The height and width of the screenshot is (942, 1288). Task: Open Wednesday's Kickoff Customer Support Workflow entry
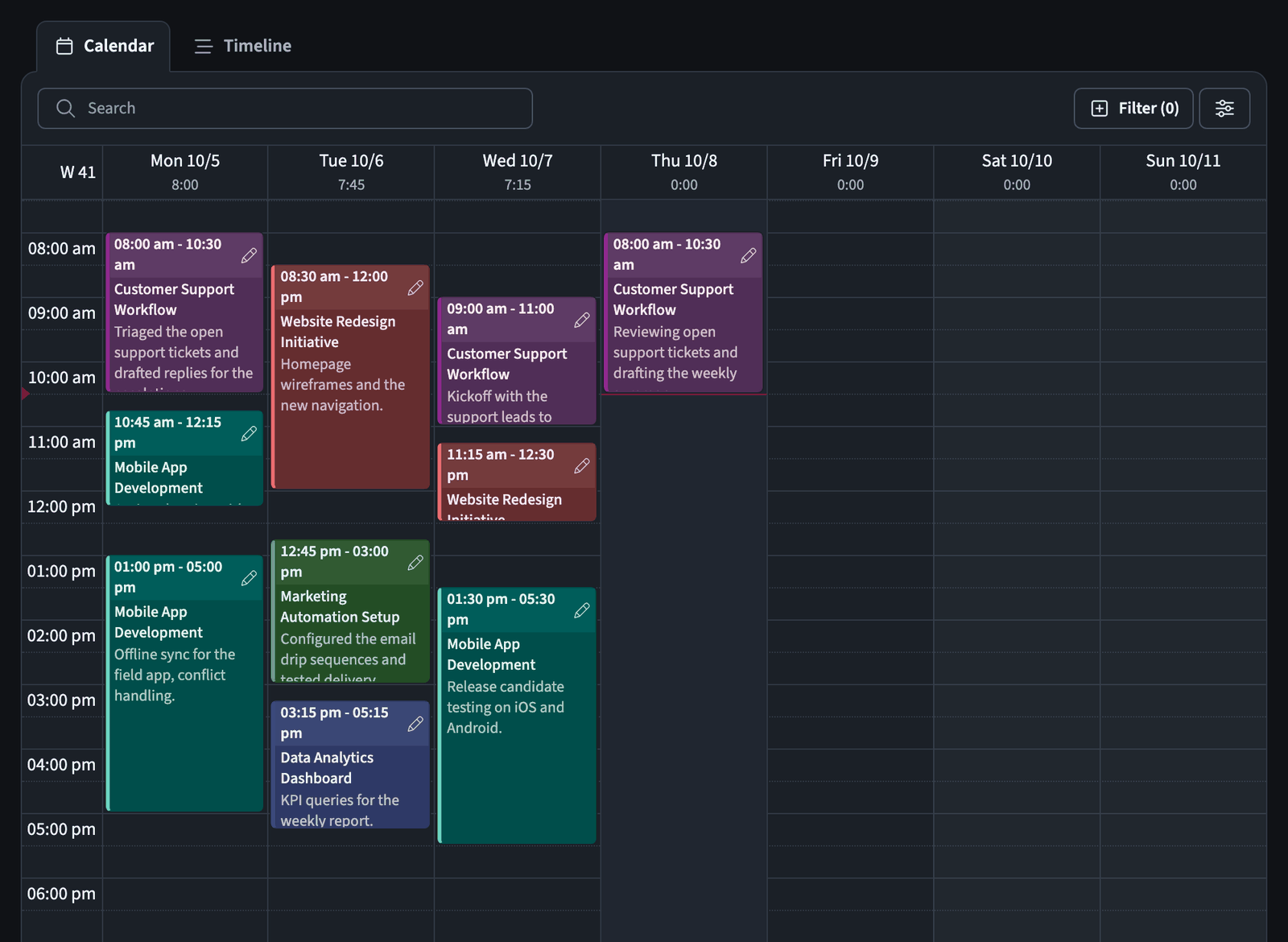pos(517,361)
